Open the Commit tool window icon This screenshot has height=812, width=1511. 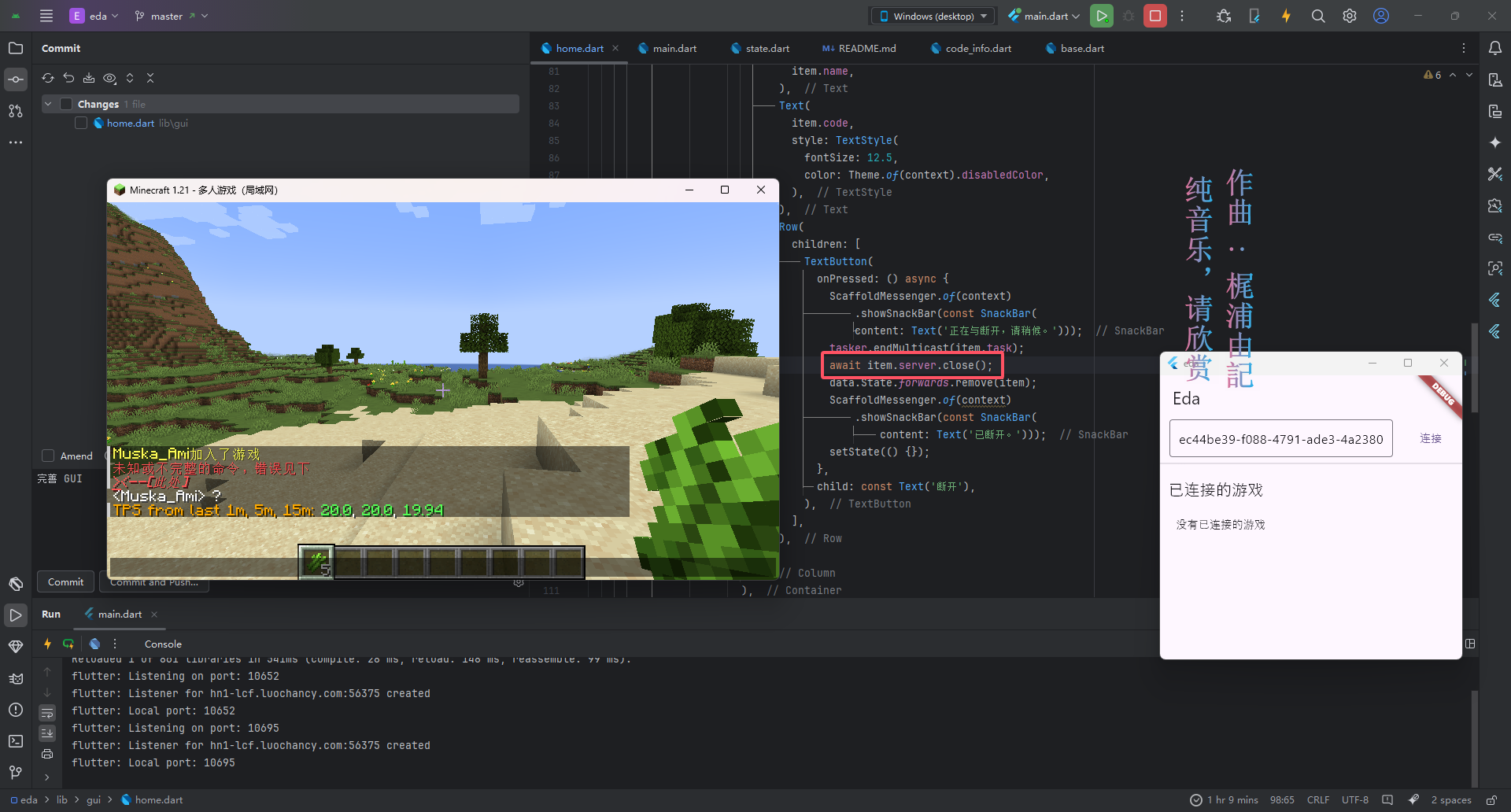click(x=16, y=79)
